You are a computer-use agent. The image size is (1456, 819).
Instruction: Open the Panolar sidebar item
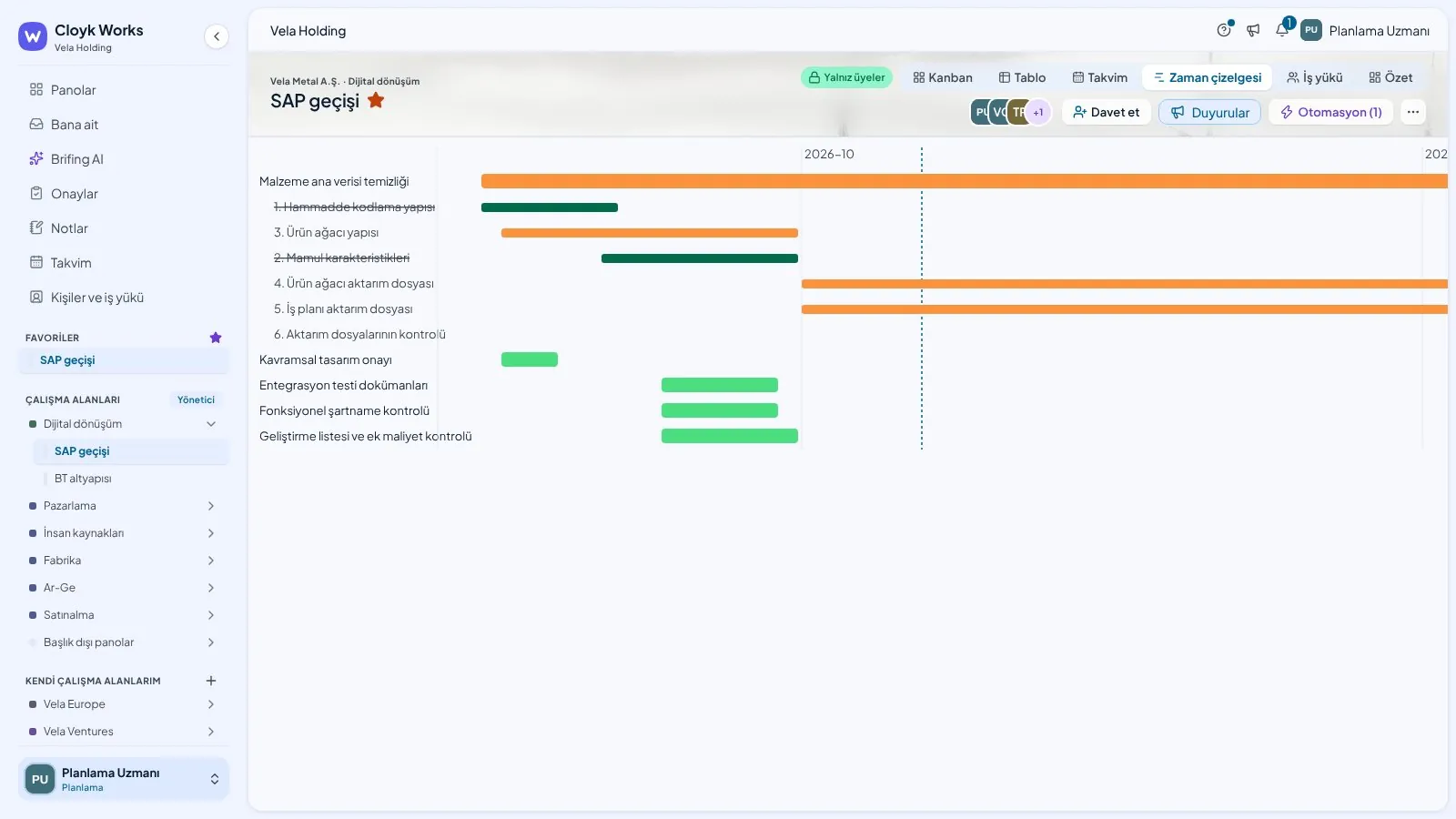(x=124, y=90)
